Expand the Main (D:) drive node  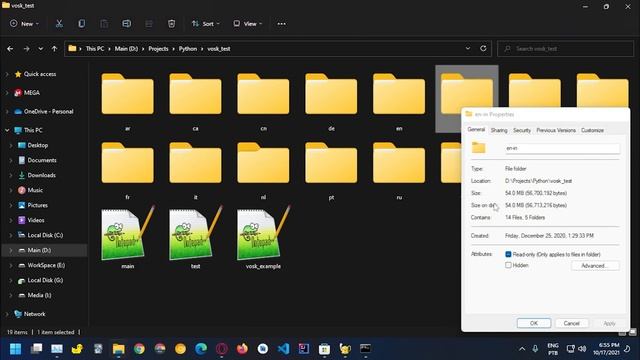coord(11,250)
